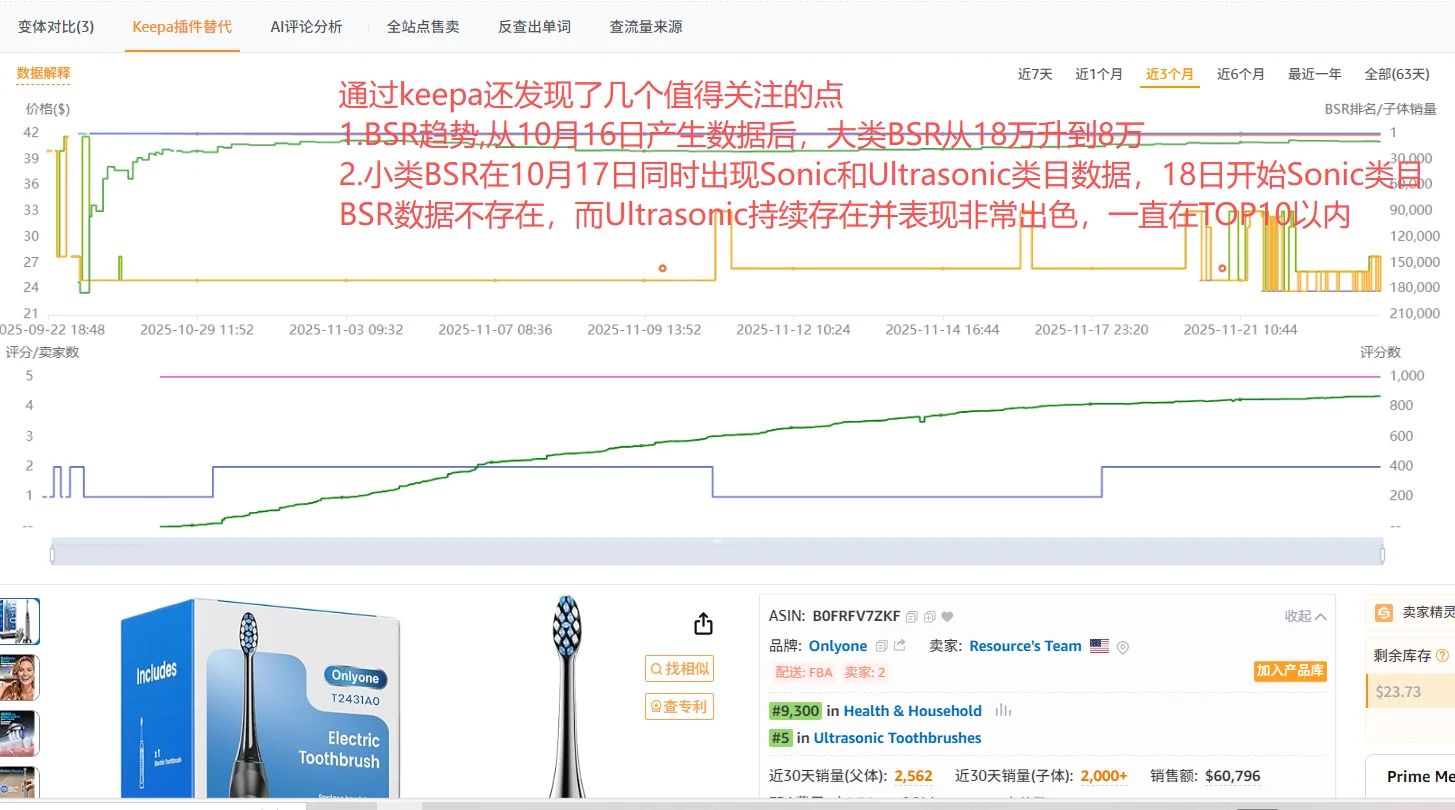1455x810 pixels.
Task: Switch to the AI评论分析 tab
Action: pyautogui.click(x=305, y=27)
